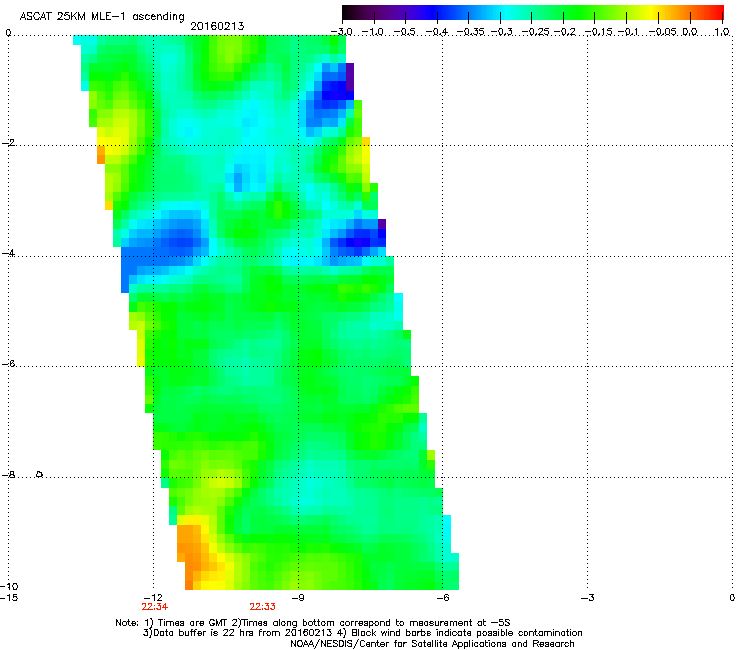
Task: Click the title 'ASCAT 25KM MLE-1 ascending'
Action: pos(102,17)
